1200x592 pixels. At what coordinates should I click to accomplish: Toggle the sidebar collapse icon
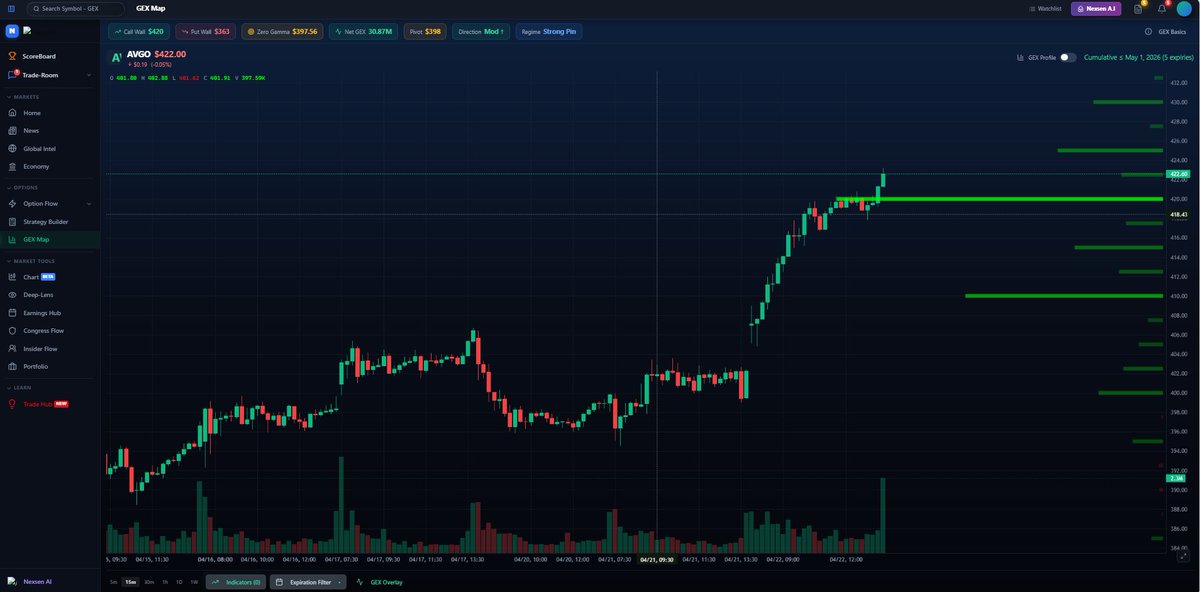11,8
